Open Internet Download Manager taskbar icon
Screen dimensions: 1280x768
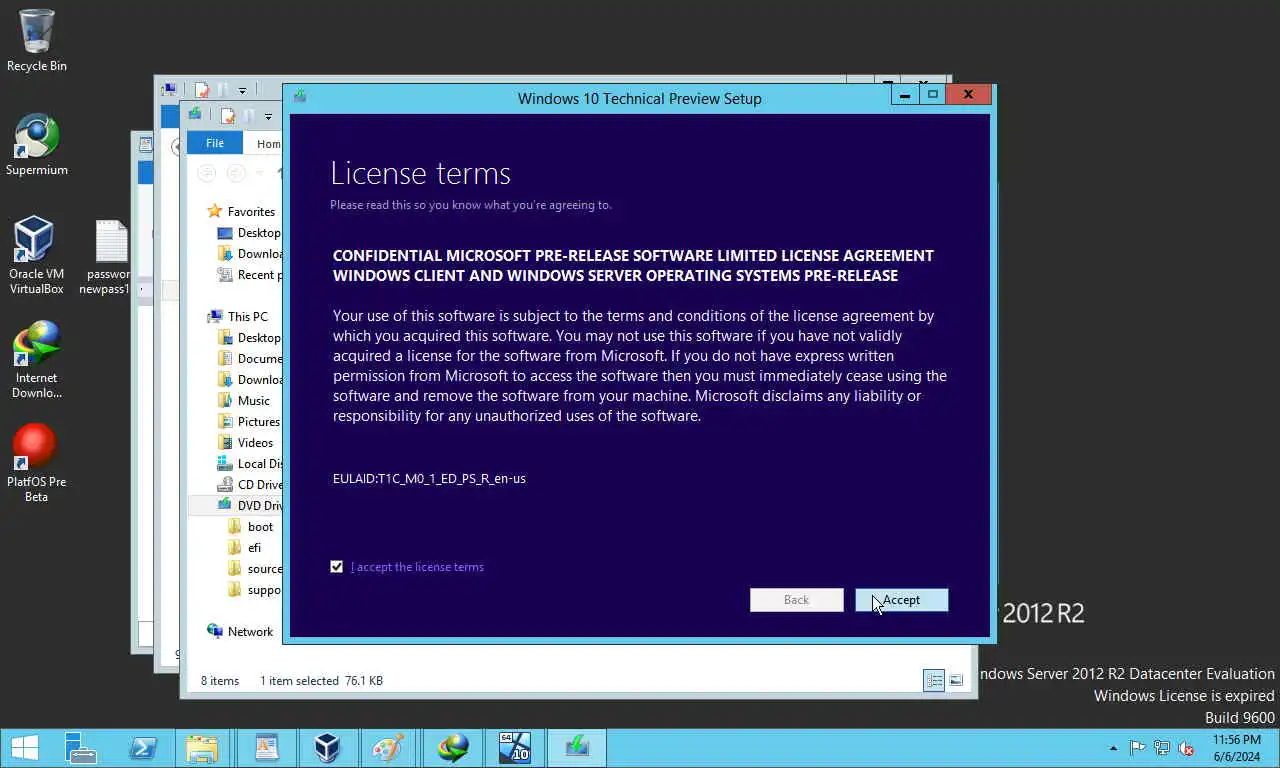453,748
